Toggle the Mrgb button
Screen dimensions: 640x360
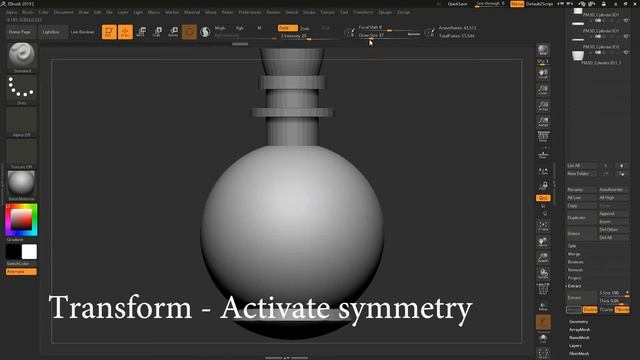pos(220,28)
